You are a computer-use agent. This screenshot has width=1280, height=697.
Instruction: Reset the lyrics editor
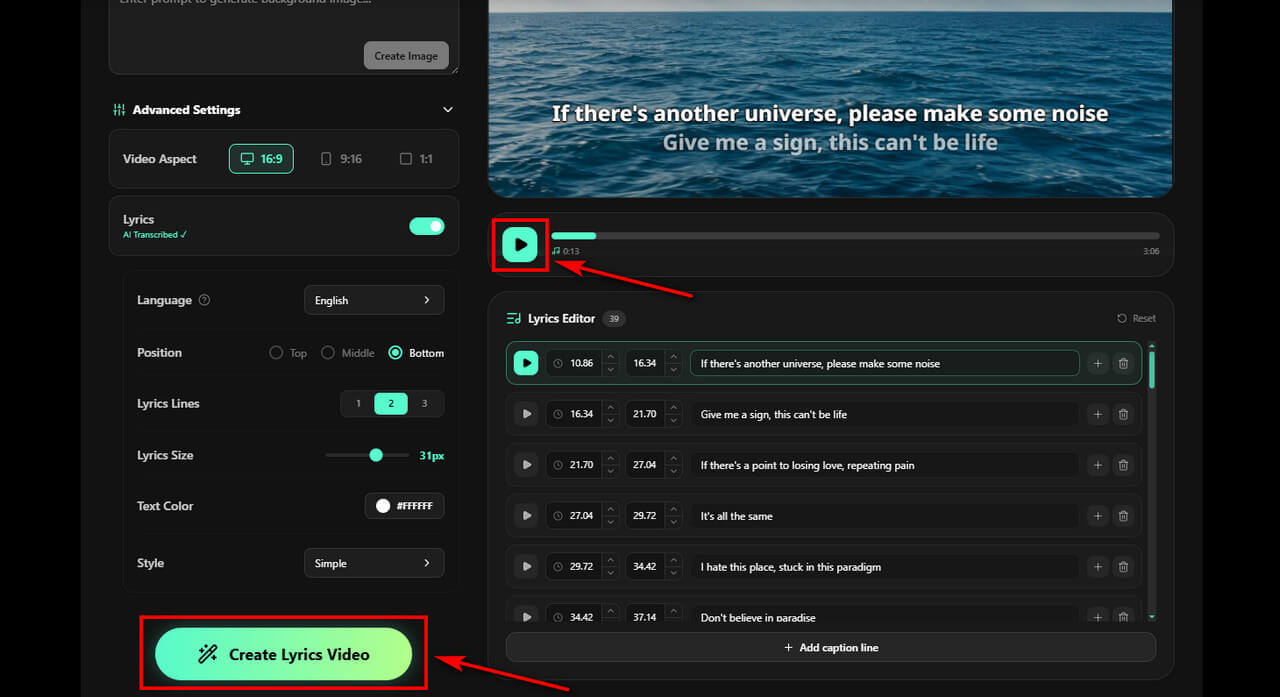(x=1136, y=318)
